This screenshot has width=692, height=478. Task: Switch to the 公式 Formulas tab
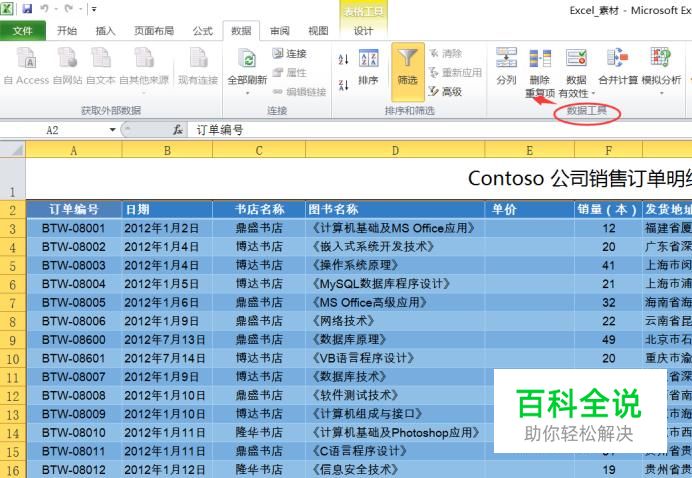(x=203, y=31)
